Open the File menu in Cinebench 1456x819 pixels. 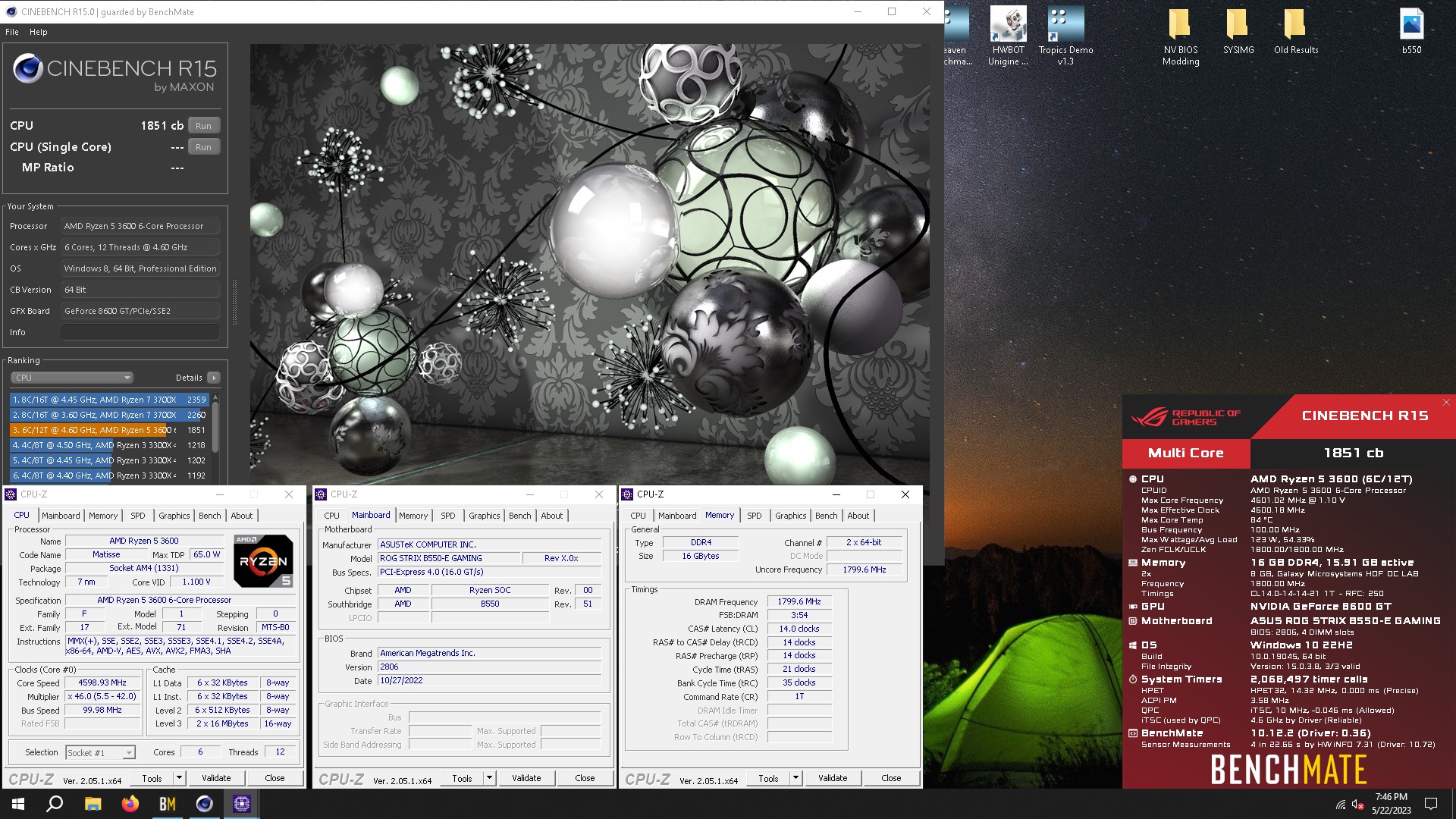[x=12, y=32]
